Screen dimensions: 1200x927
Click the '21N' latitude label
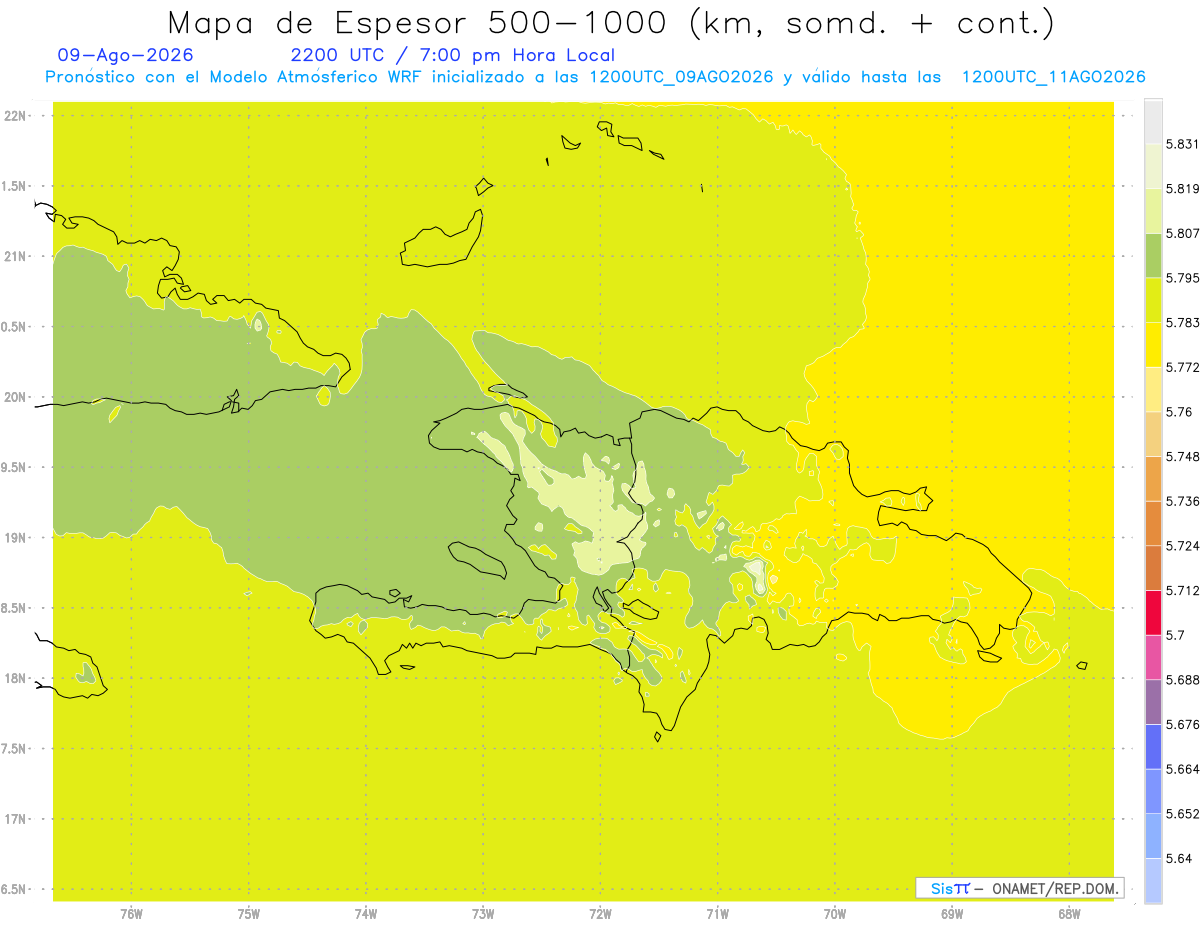click(x=16, y=256)
